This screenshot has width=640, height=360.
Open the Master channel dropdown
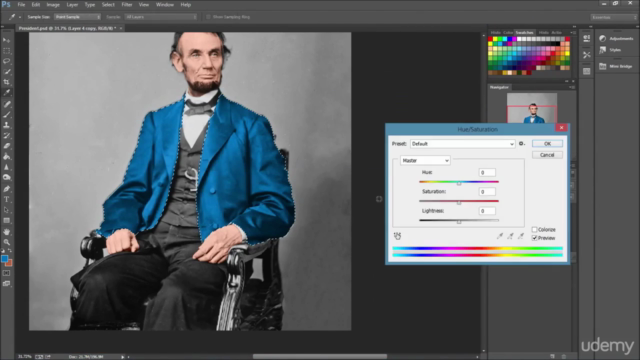[x=425, y=160]
